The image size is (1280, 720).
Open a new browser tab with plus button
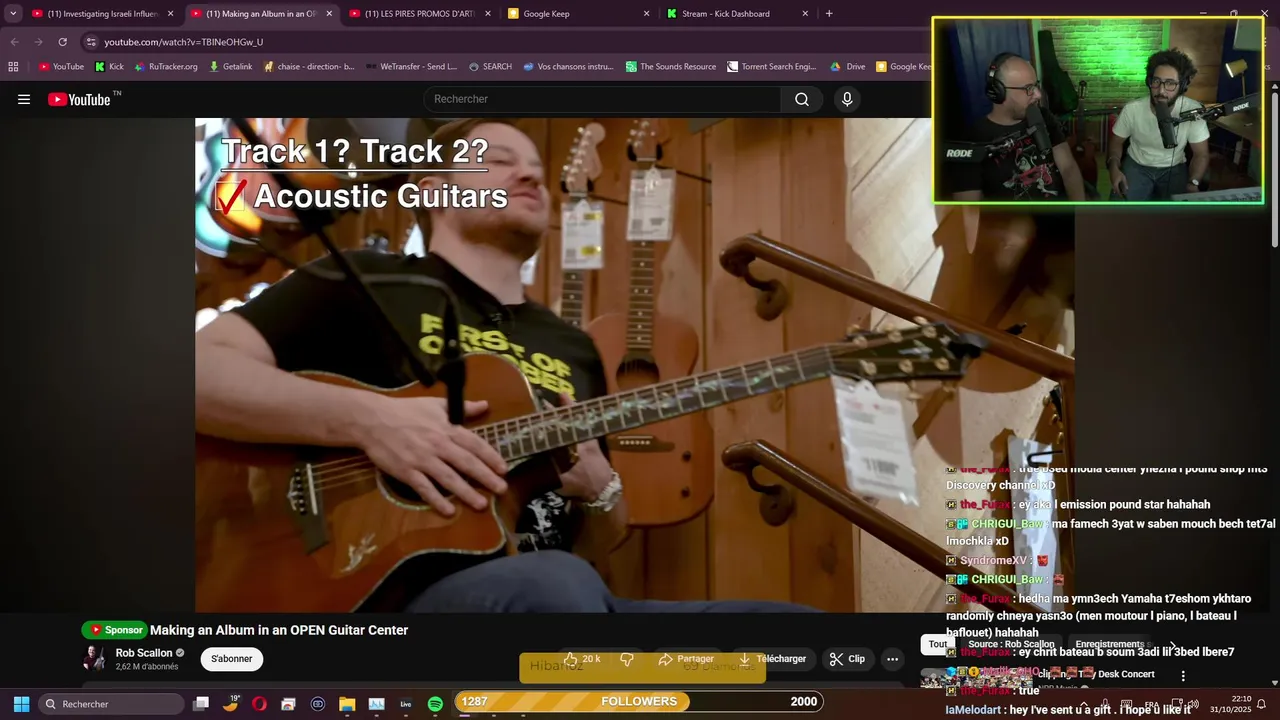pyautogui.click(x=829, y=14)
